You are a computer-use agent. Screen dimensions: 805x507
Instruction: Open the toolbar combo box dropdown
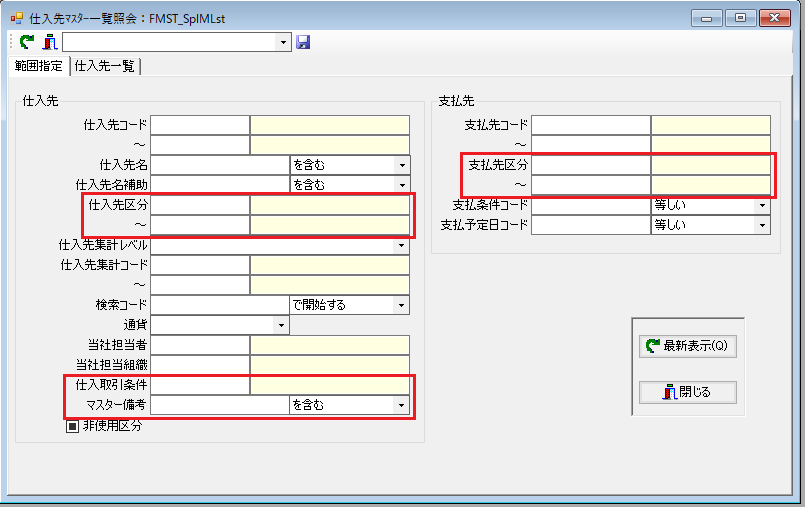coord(283,42)
